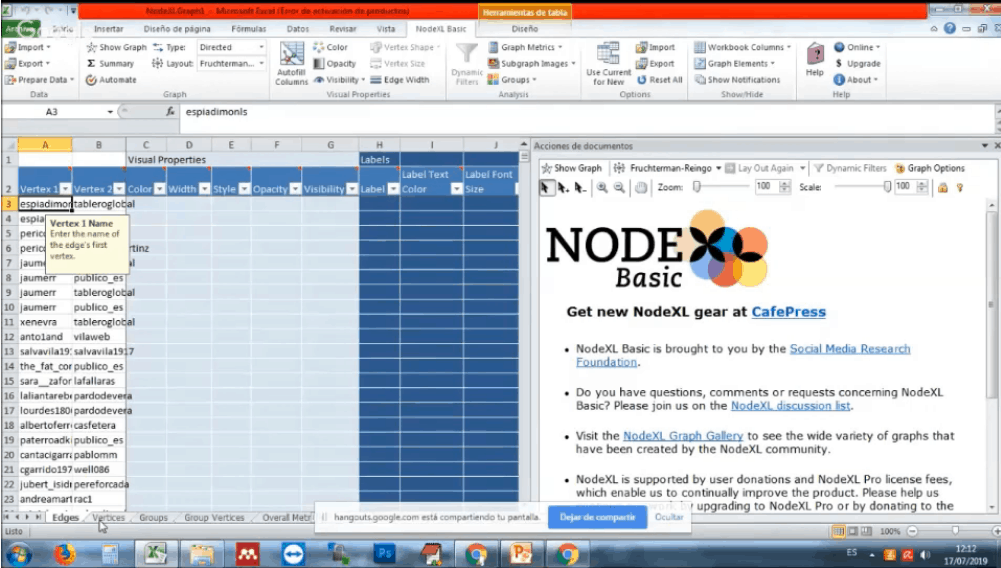1001x568 pixels.
Task: Click the formula bar input field
Action: coord(587,112)
